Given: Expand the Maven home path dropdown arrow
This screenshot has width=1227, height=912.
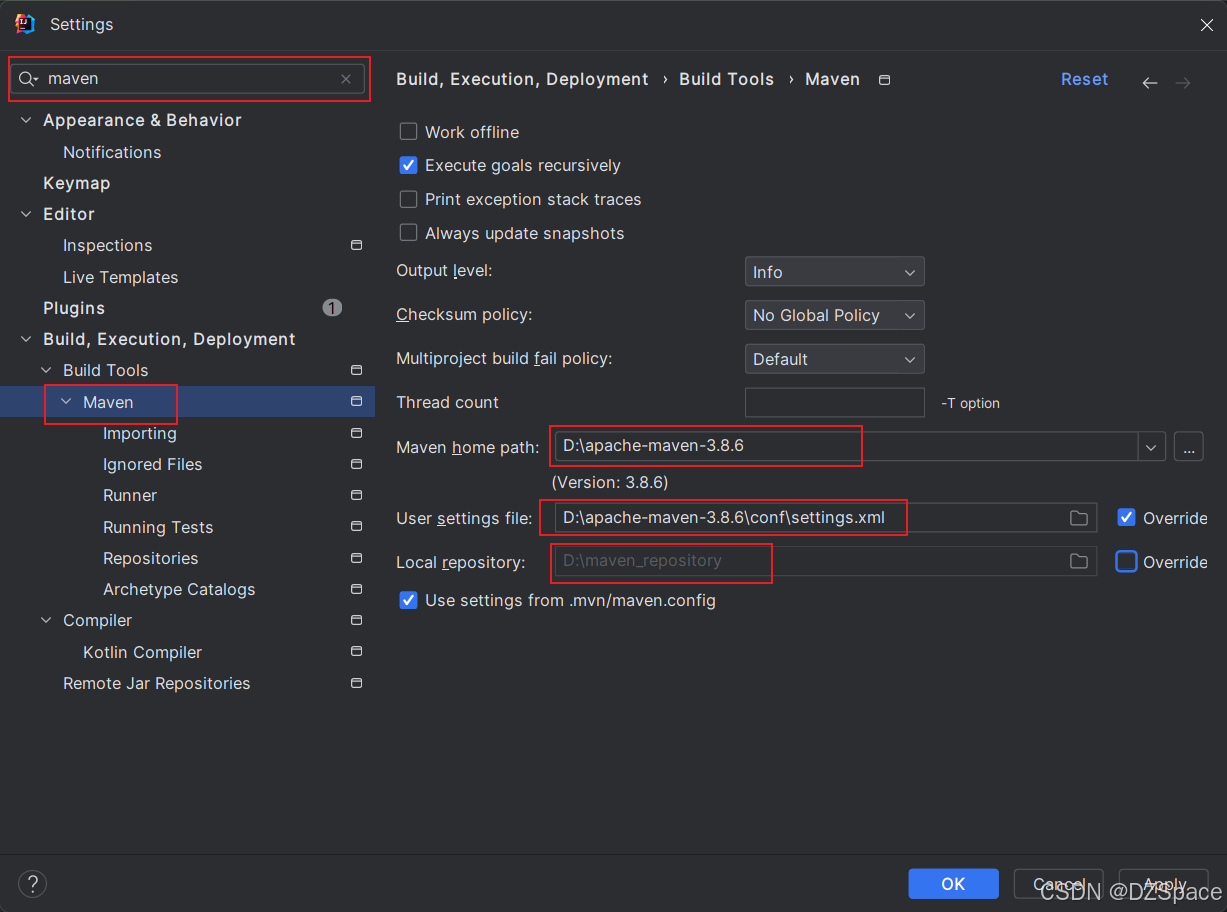Looking at the screenshot, I should [1151, 447].
